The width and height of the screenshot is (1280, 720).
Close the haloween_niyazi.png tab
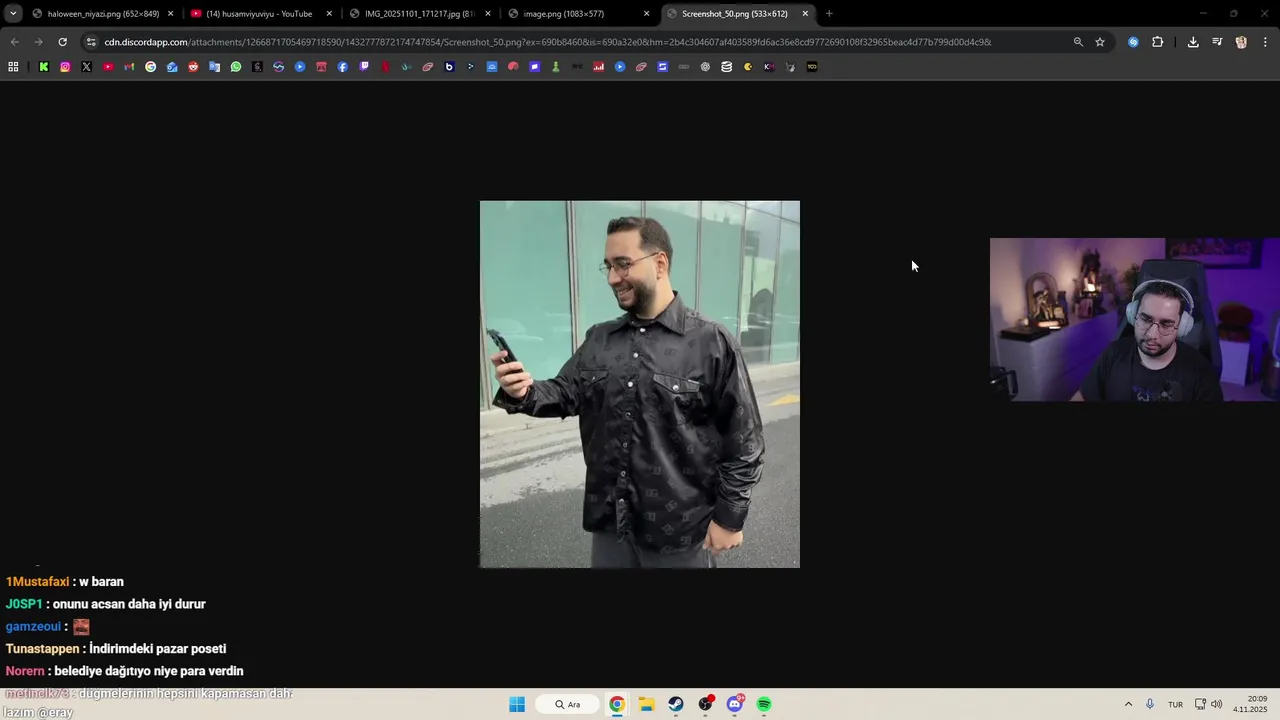pyautogui.click(x=170, y=14)
